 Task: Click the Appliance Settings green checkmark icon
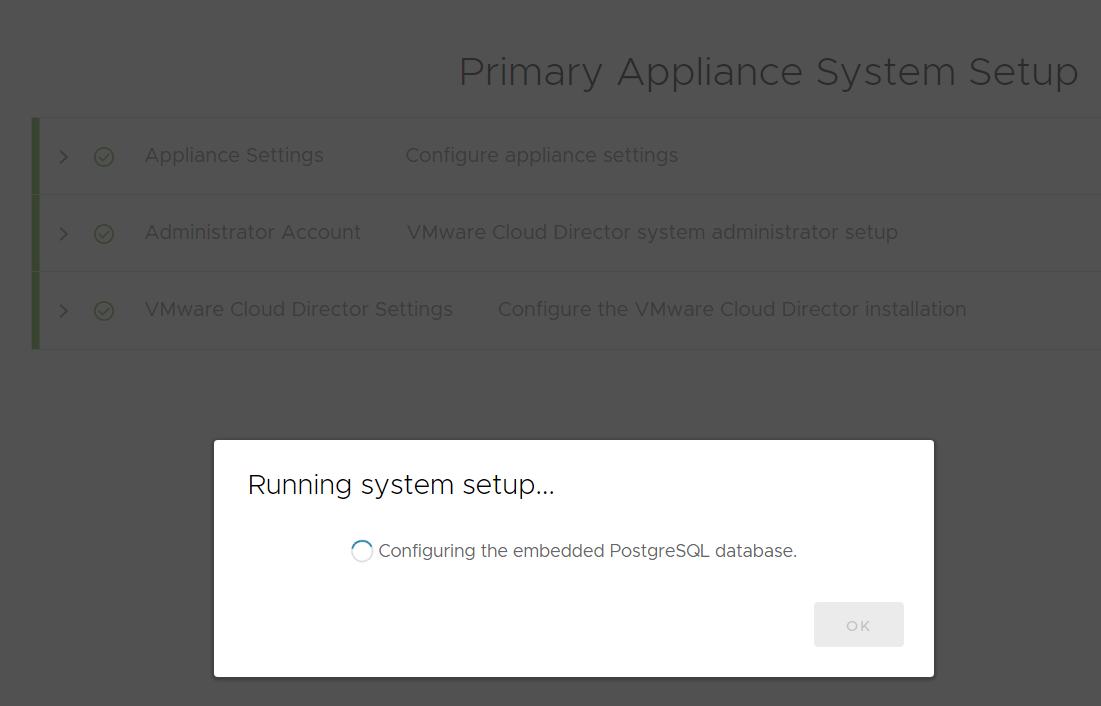coord(104,157)
